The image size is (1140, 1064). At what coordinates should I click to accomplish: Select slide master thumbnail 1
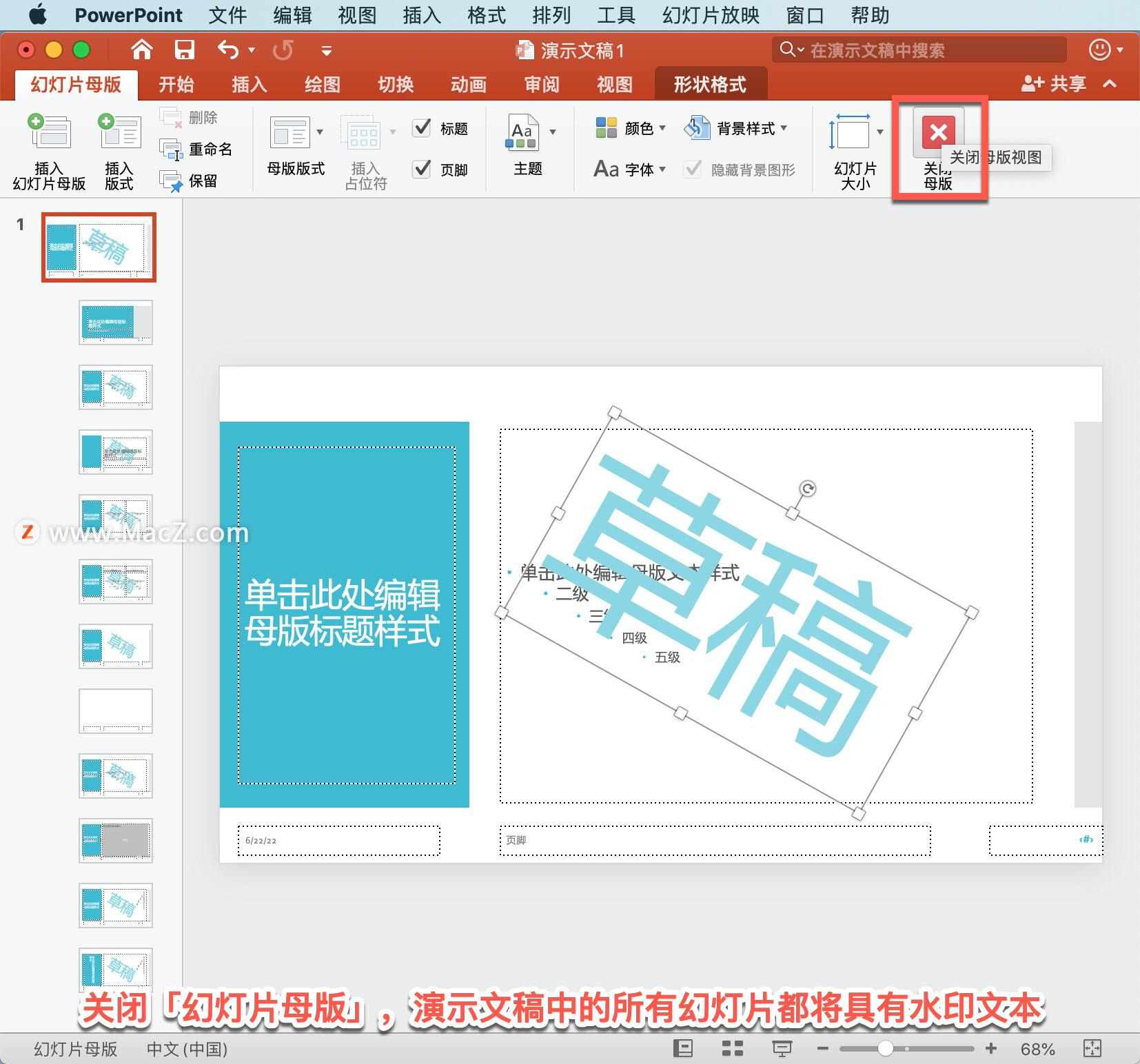[99, 247]
